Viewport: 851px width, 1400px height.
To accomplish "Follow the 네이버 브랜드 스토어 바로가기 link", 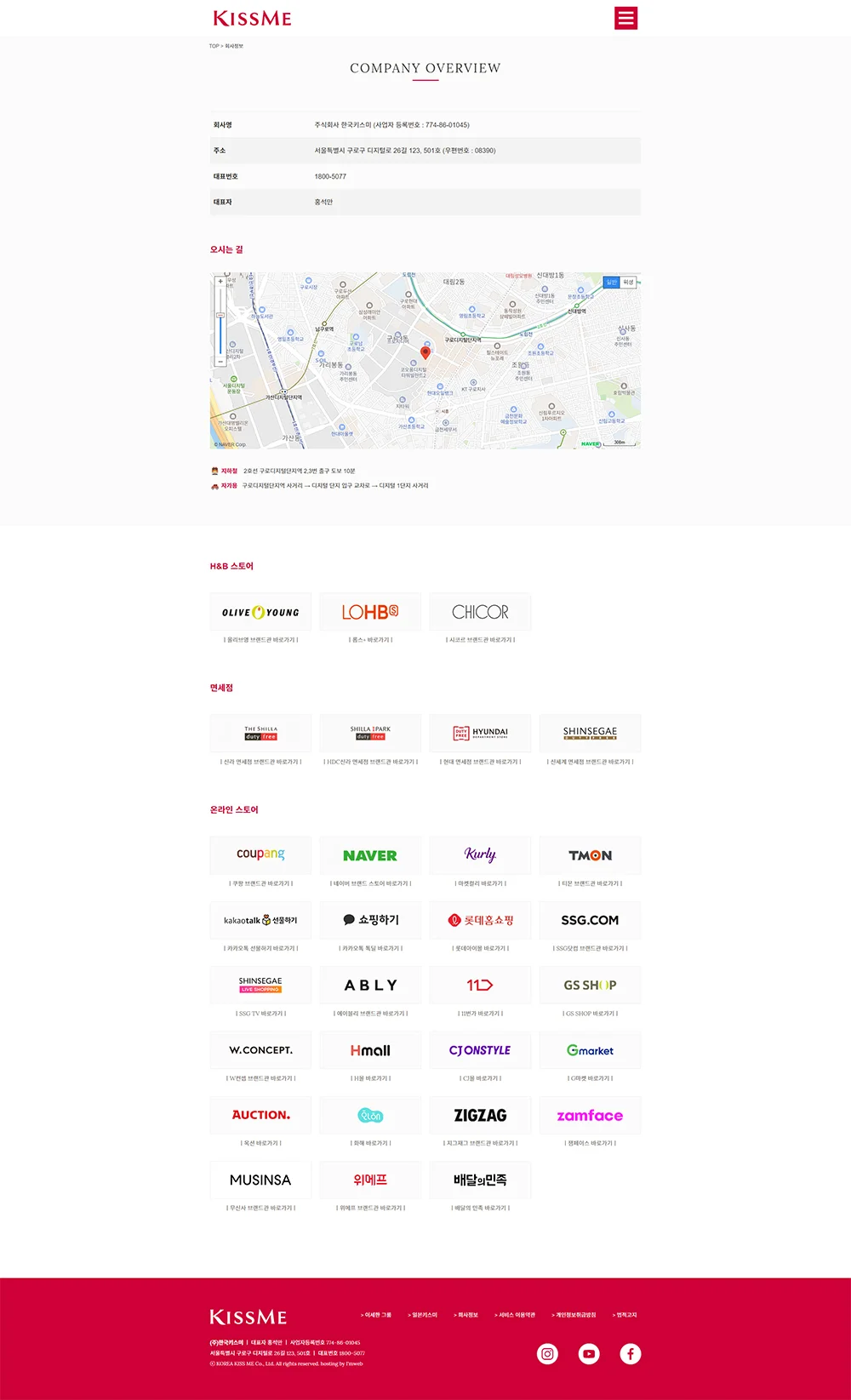I will 370,883.
